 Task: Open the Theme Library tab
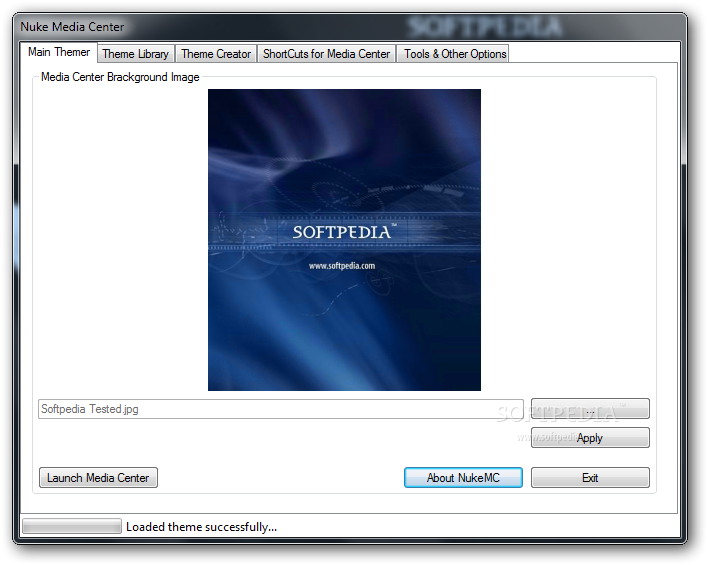pos(135,54)
